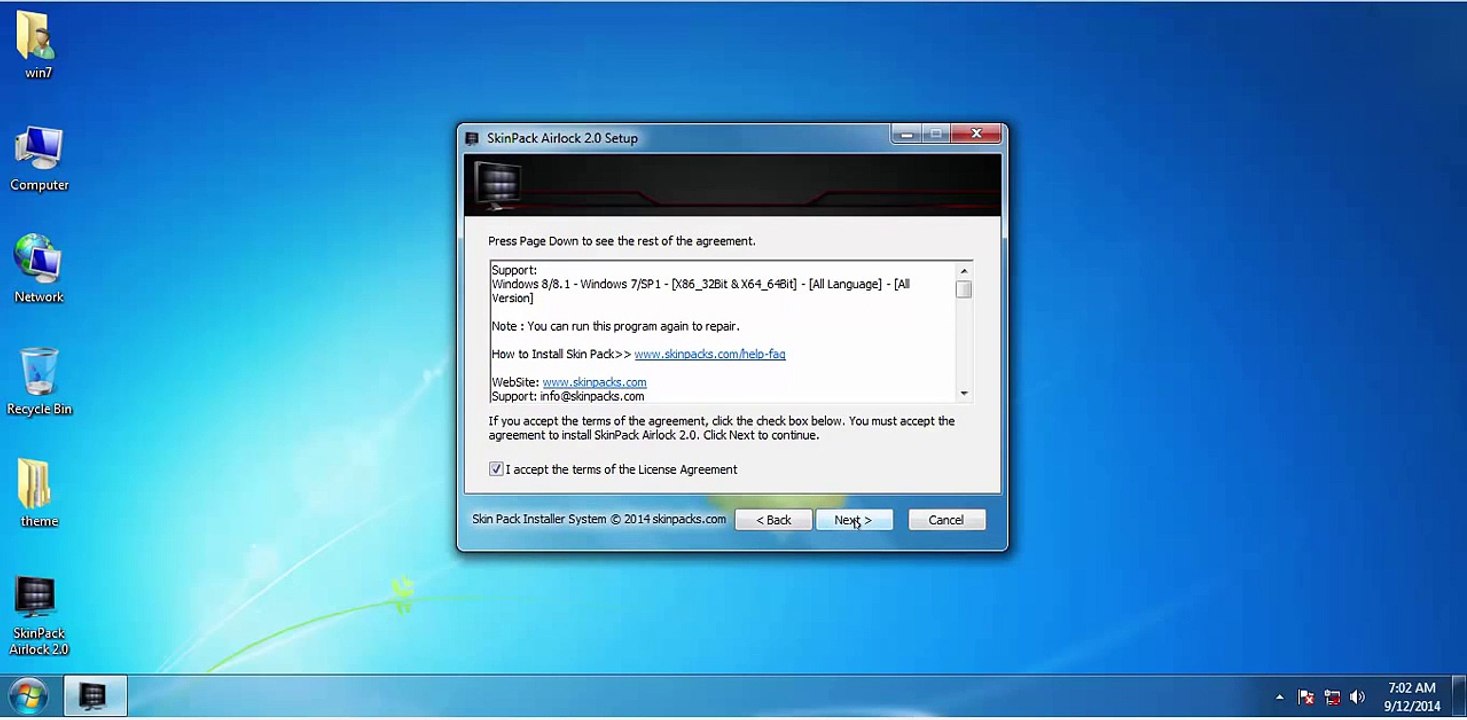Viewport: 1467px width, 720px height.
Task: Click the 'SkinPack Airlock 2.0 Setup' title text
Action: click(x=562, y=138)
